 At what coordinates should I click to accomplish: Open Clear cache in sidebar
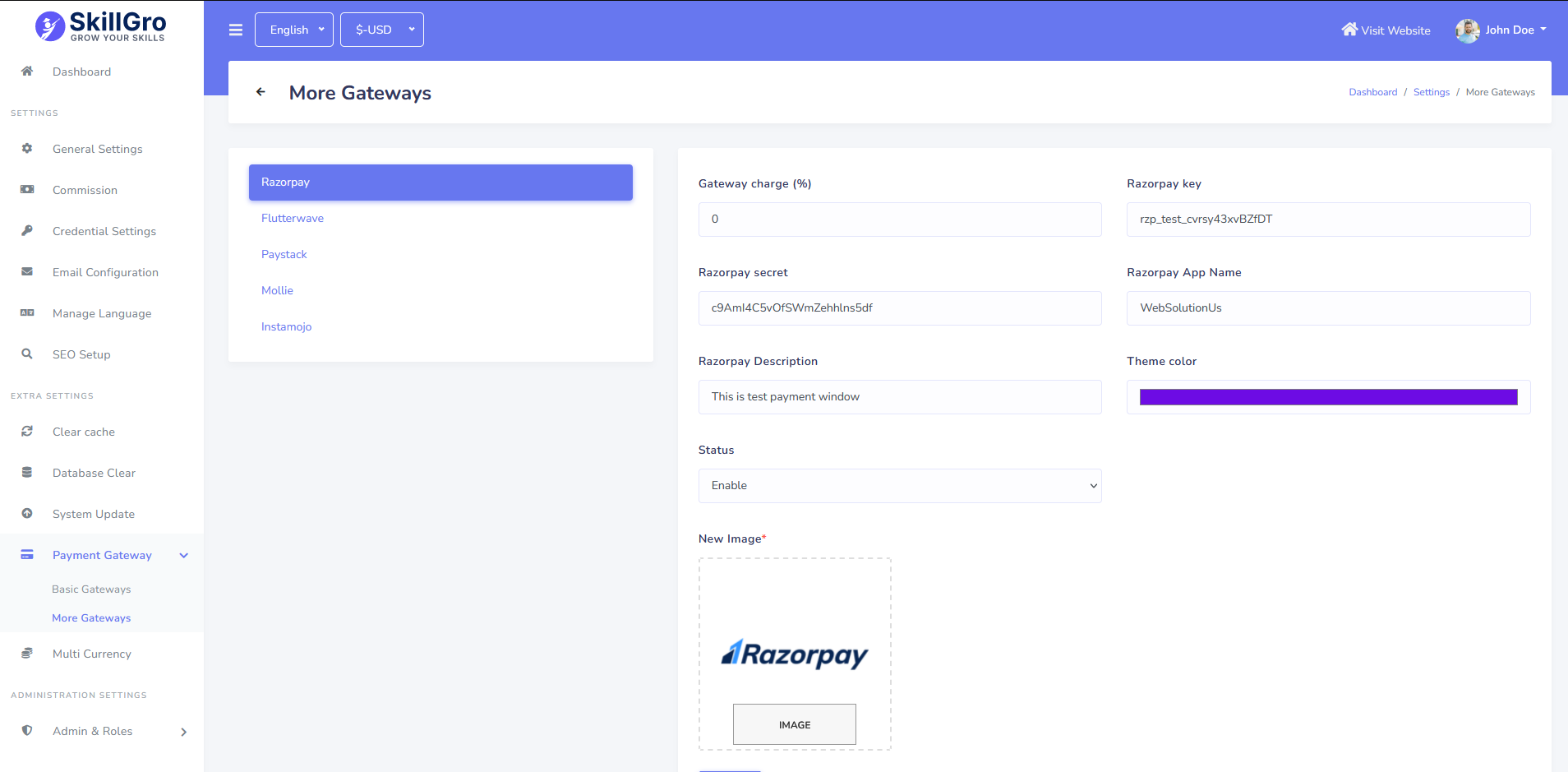pos(84,432)
